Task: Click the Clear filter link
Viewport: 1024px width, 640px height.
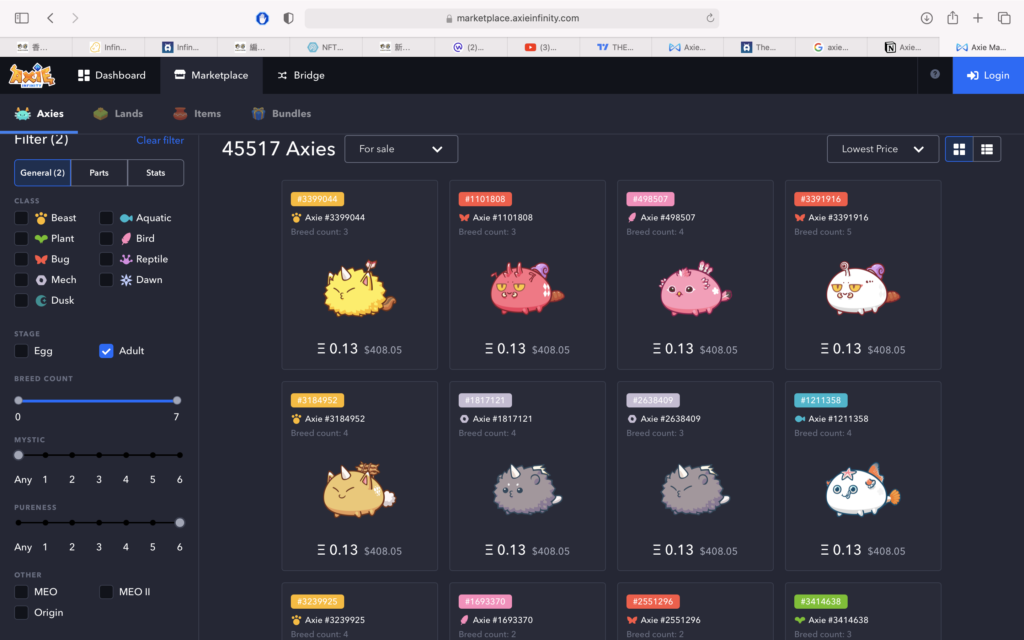Action: tap(160, 141)
